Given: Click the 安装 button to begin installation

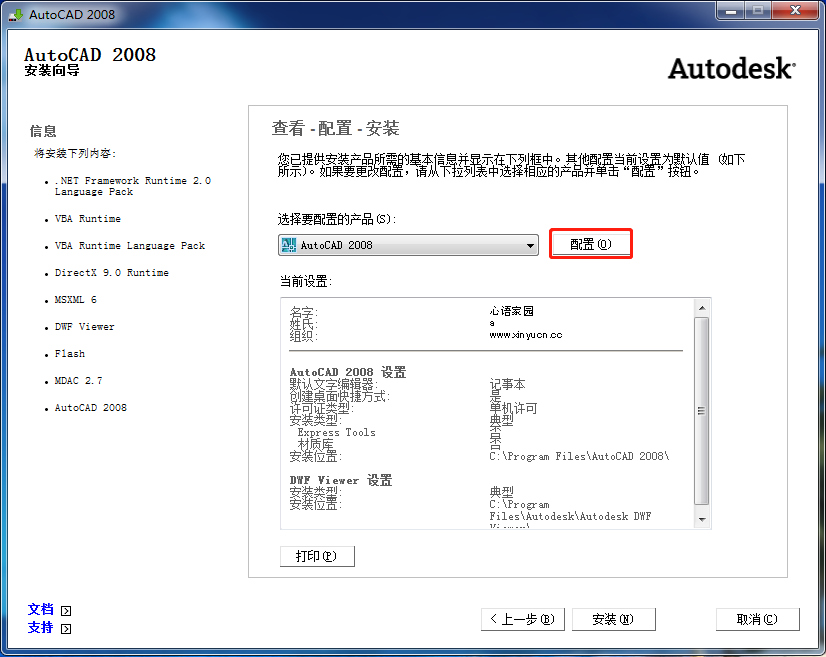Looking at the screenshot, I should 613,619.
